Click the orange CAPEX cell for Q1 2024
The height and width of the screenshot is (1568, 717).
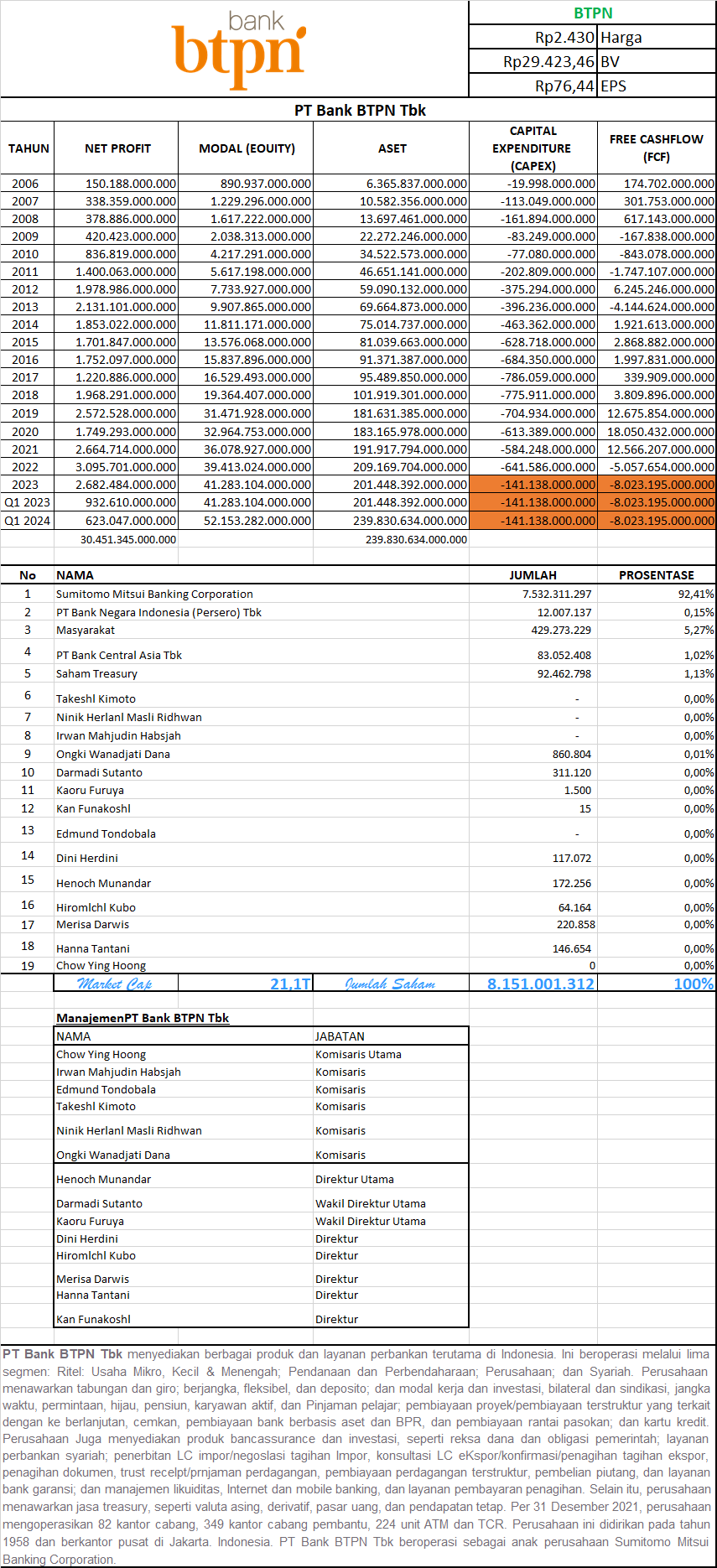[x=533, y=521]
